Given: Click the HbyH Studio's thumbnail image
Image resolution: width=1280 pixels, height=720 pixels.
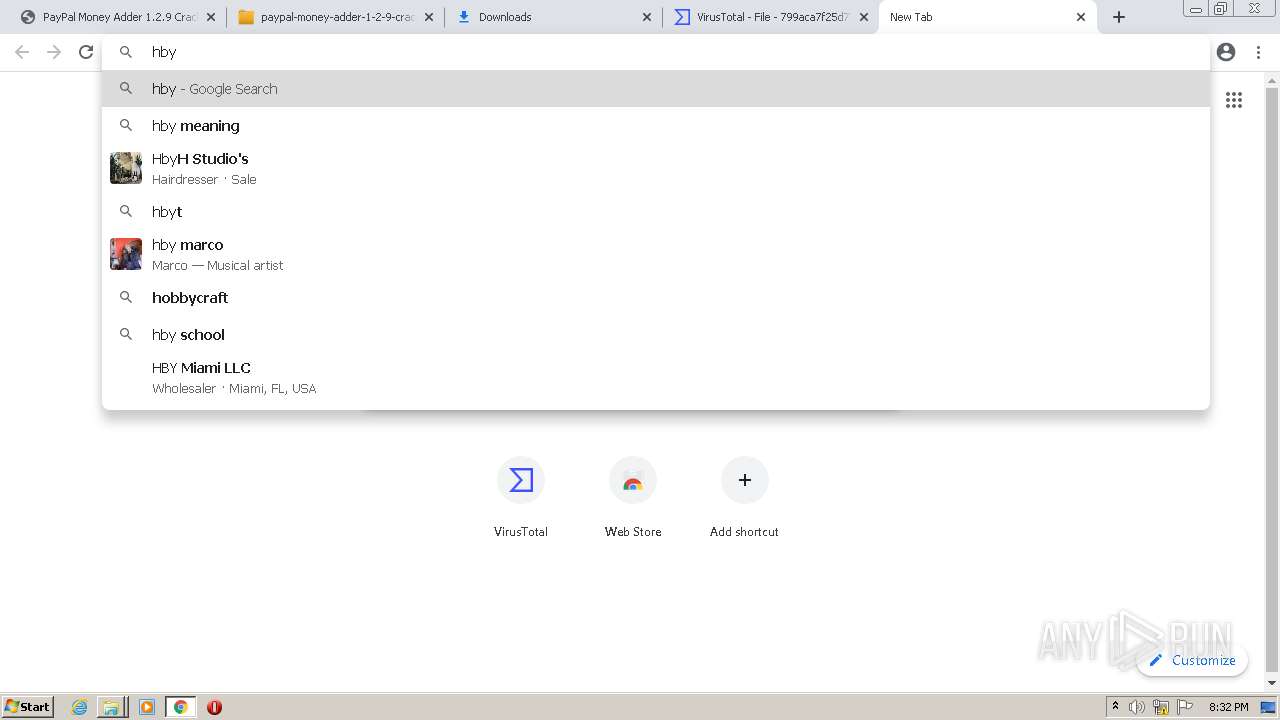Looking at the screenshot, I should coord(126,168).
